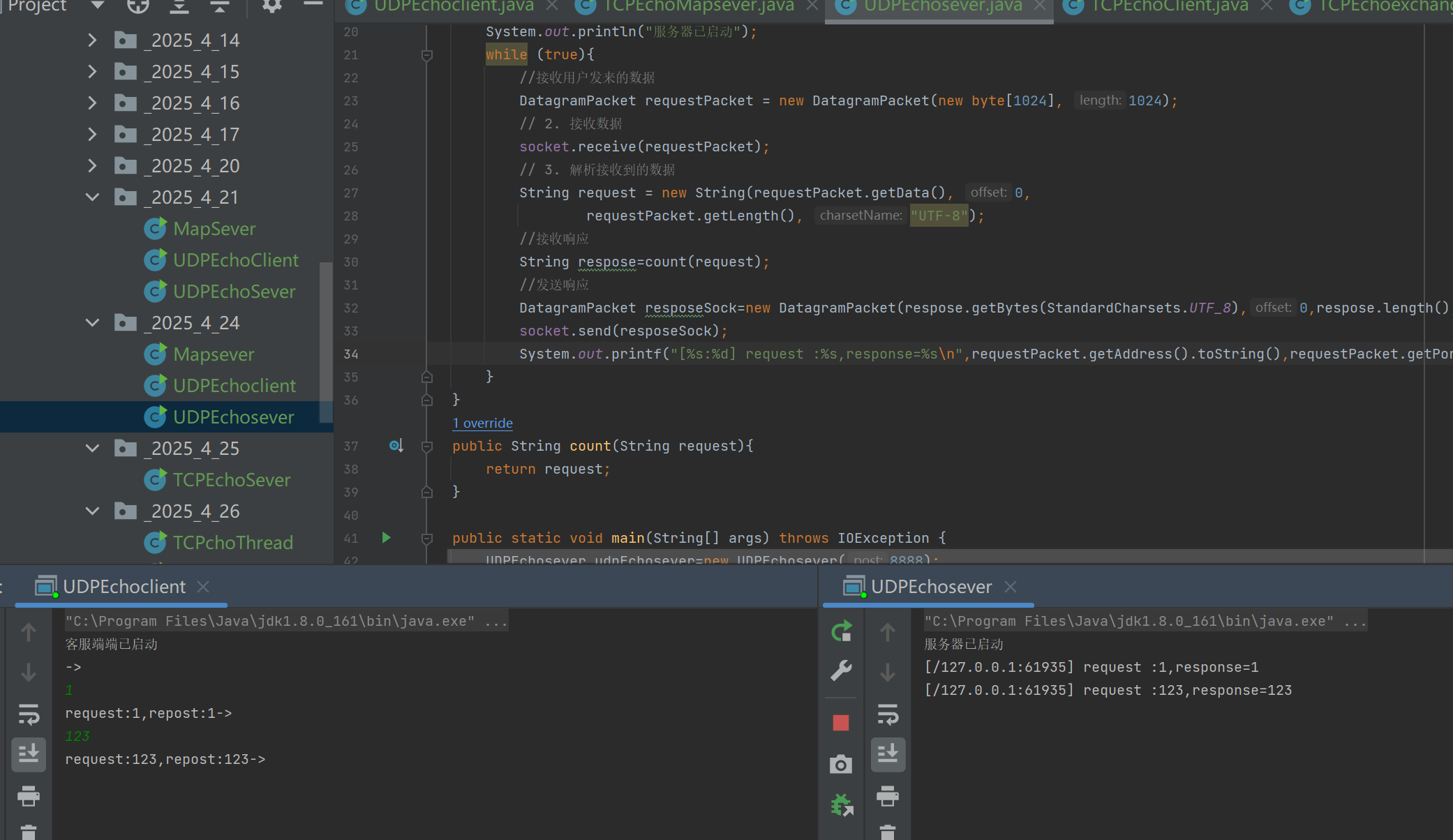The width and height of the screenshot is (1453, 840).
Task: Close the UDPEchosever run tab
Action: pyautogui.click(x=1011, y=587)
